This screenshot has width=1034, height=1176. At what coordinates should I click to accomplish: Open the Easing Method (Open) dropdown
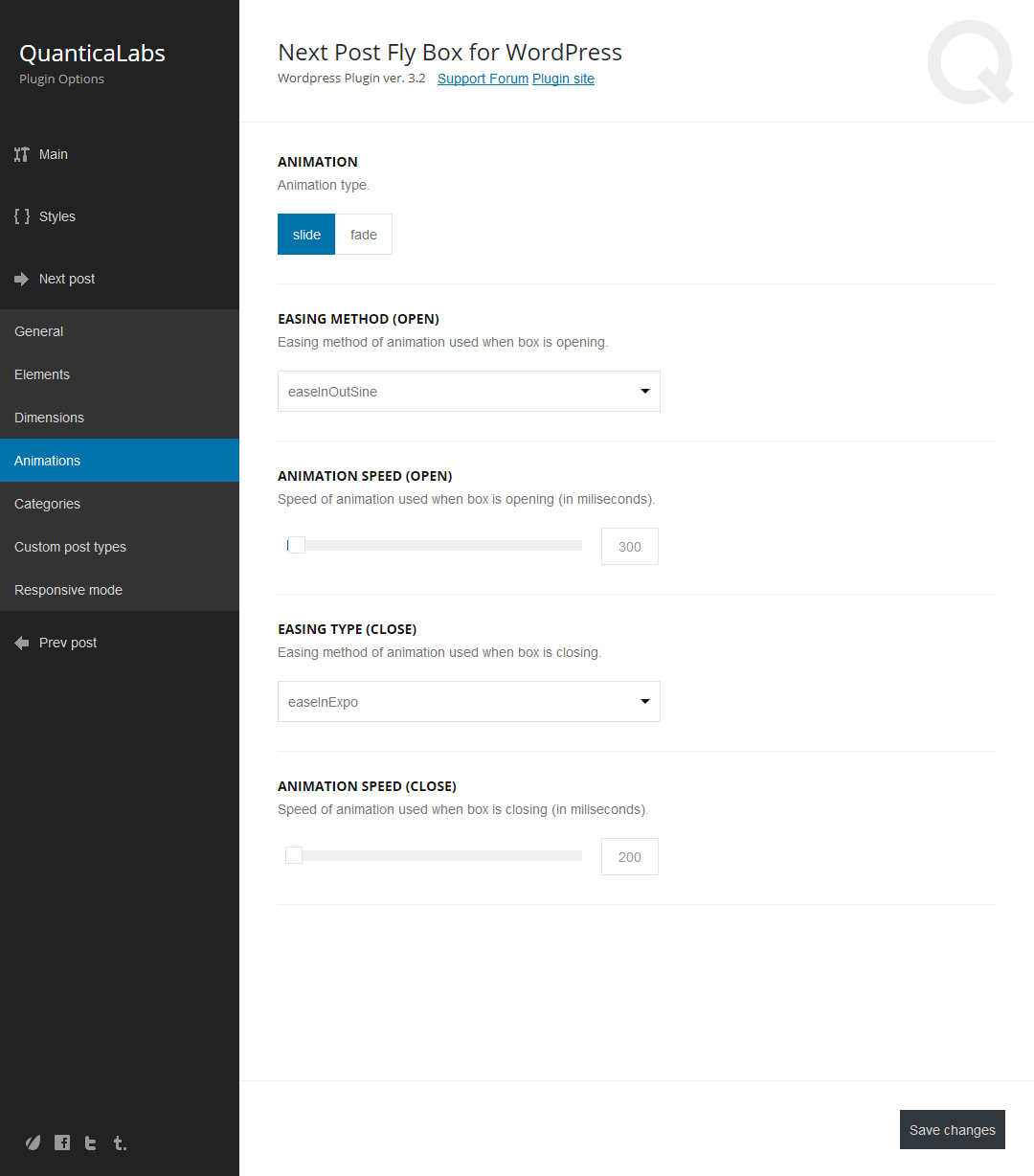[469, 392]
